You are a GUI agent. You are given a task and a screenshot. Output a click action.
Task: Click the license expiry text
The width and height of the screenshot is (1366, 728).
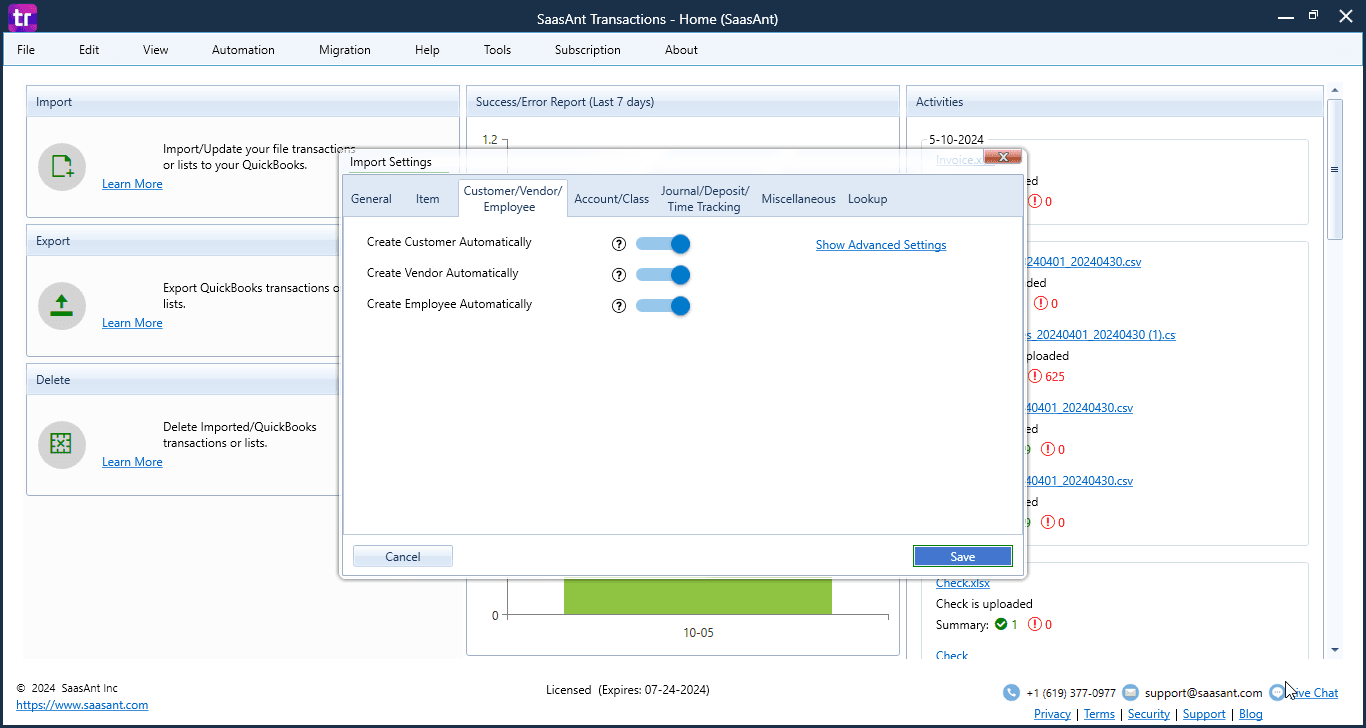coord(628,690)
